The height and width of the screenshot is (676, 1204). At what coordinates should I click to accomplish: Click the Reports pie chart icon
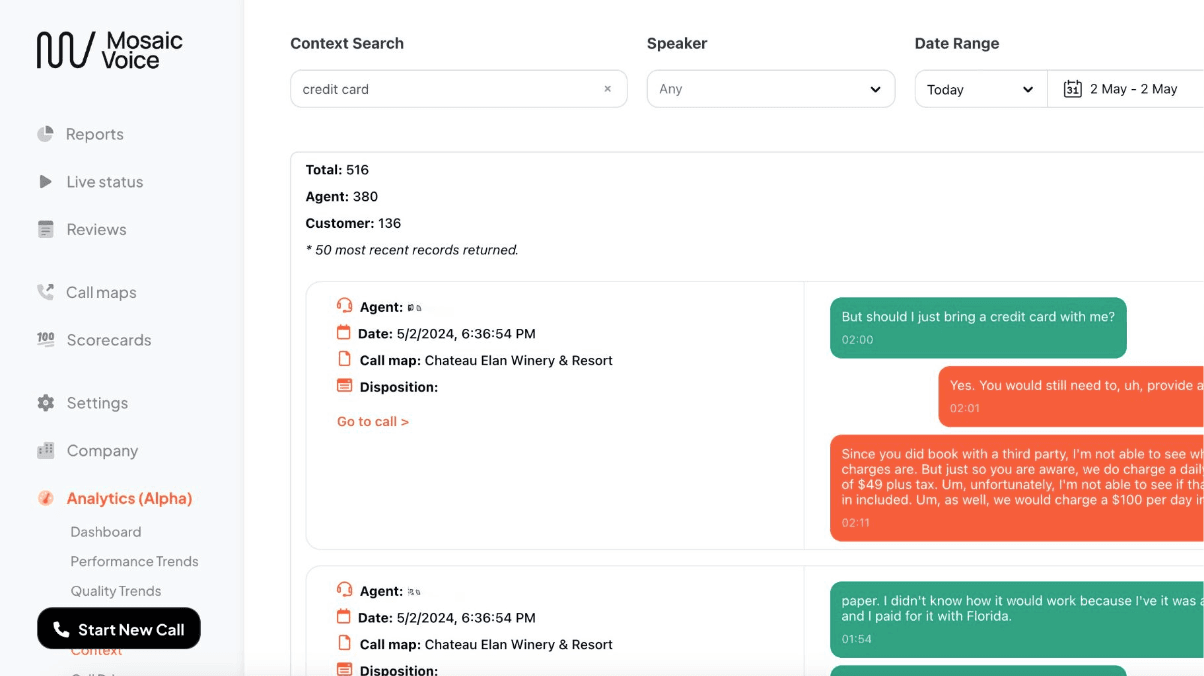tap(45, 134)
